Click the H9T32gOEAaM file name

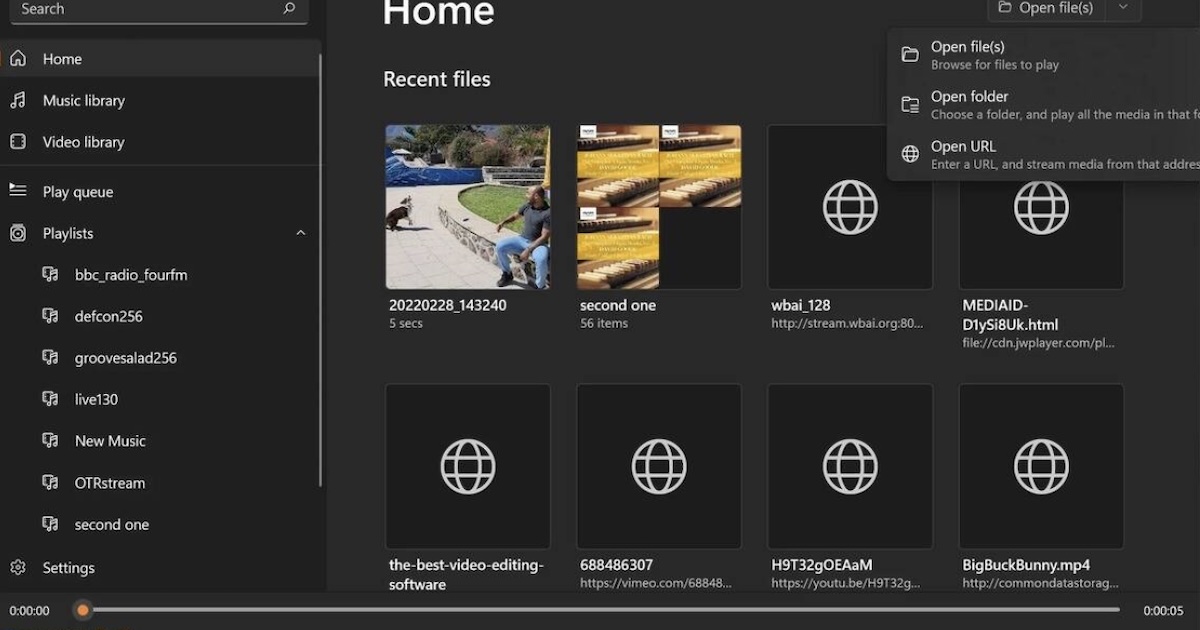click(821, 565)
